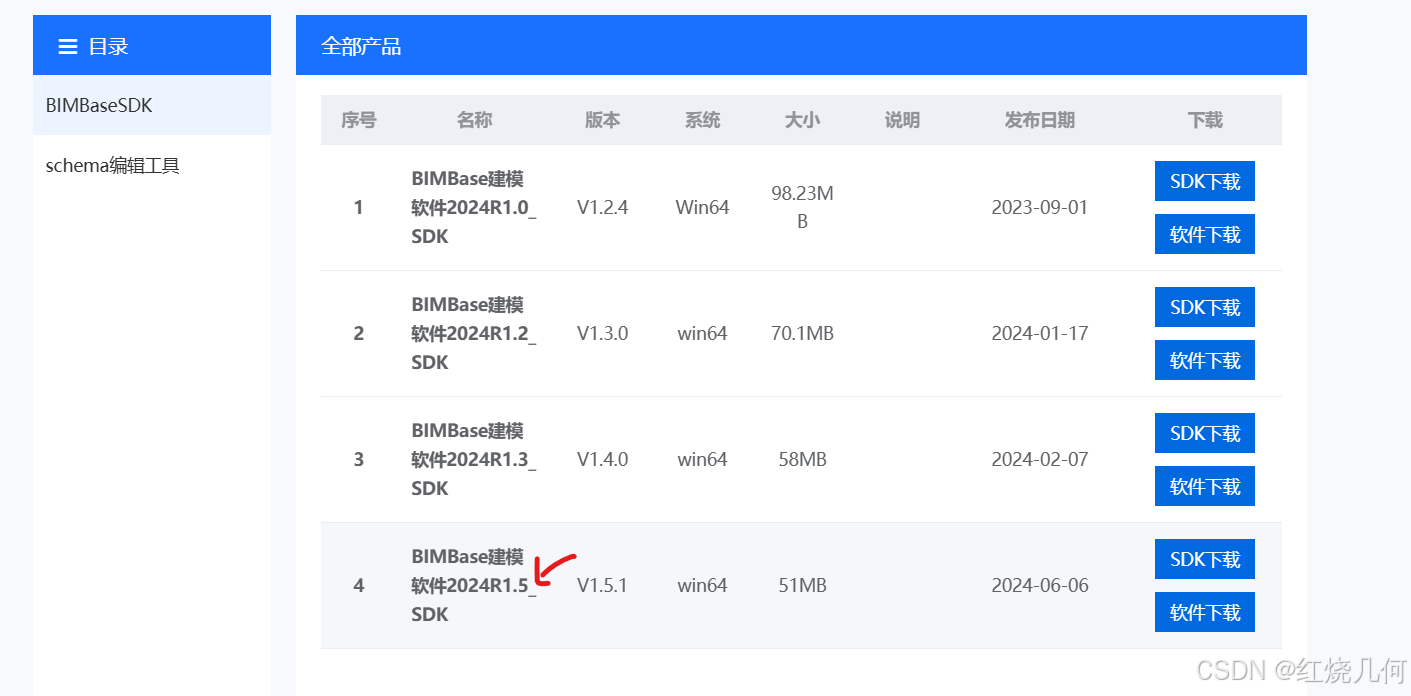Click release date 2024-02-07
Image resolution: width=1411 pixels, height=696 pixels.
pos(1039,460)
